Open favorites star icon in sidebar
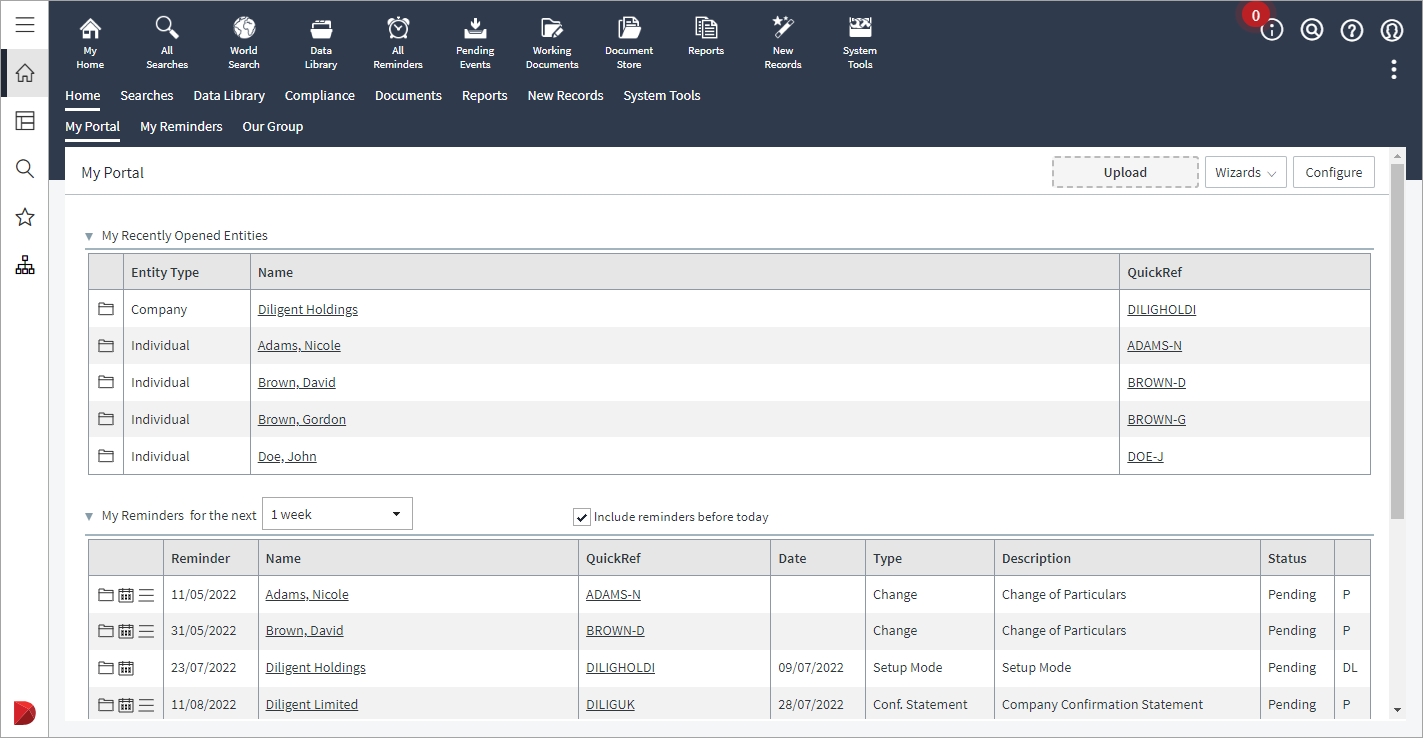Viewport: 1423px width, 738px height. [x=25, y=217]
